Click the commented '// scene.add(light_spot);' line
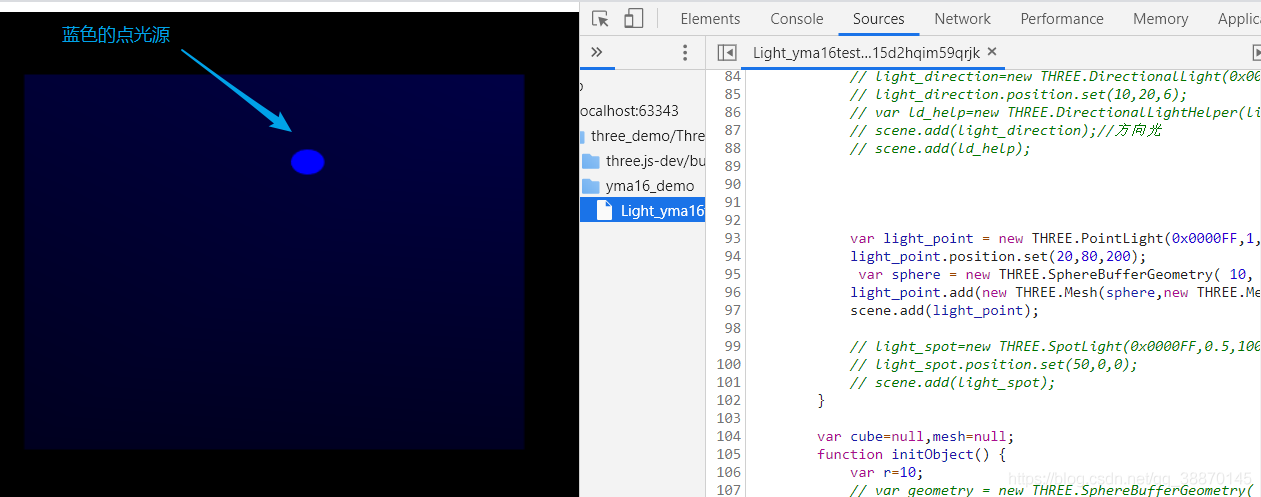Viewport: 1261px width, 497px height. (x=953, y=382)
